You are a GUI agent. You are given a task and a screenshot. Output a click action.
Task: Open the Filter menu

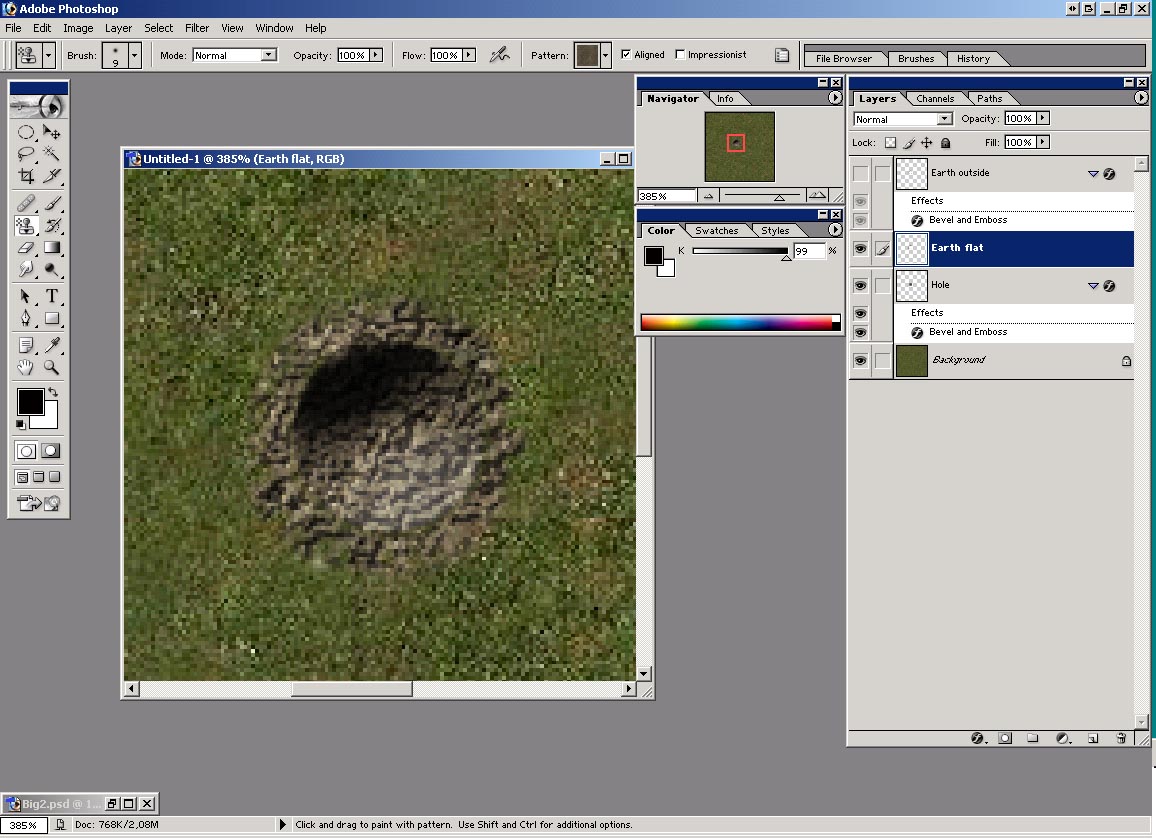197,28
